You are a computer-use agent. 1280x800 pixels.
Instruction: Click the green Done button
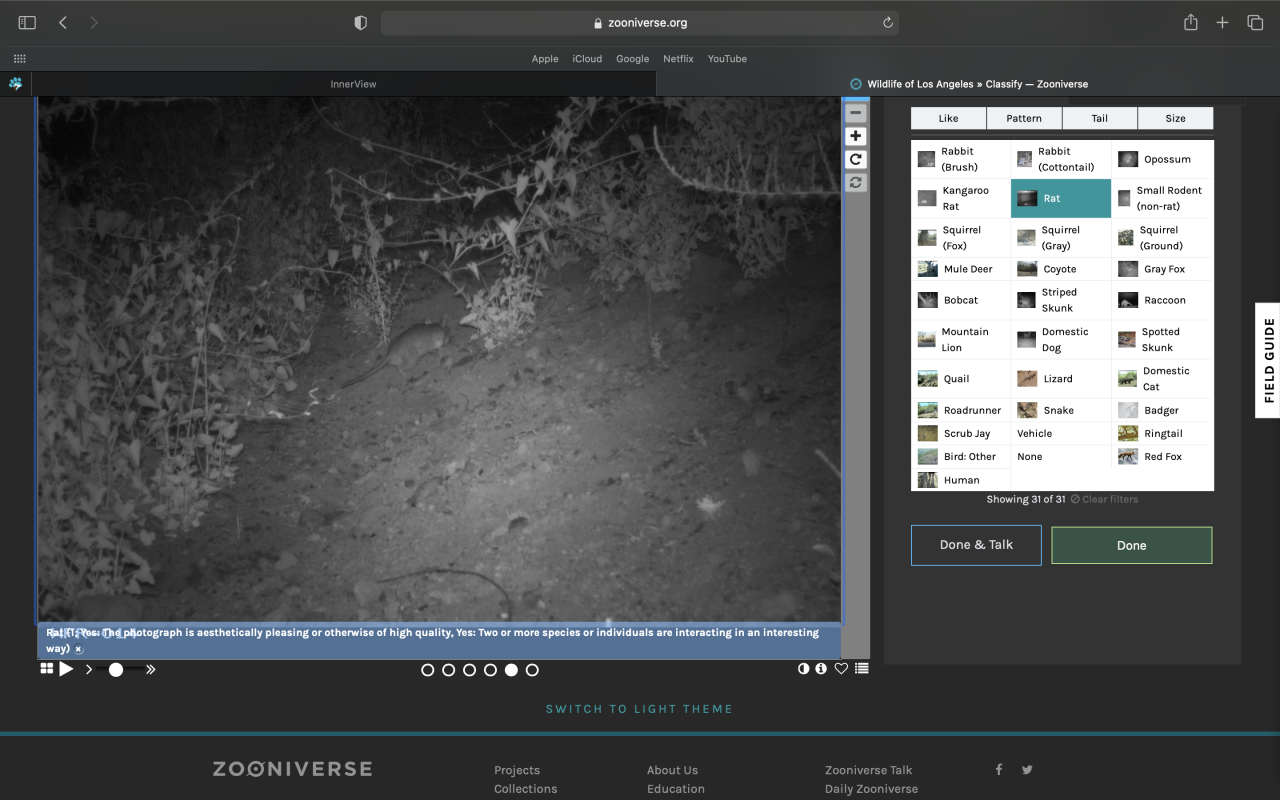tap(1131, 545)
